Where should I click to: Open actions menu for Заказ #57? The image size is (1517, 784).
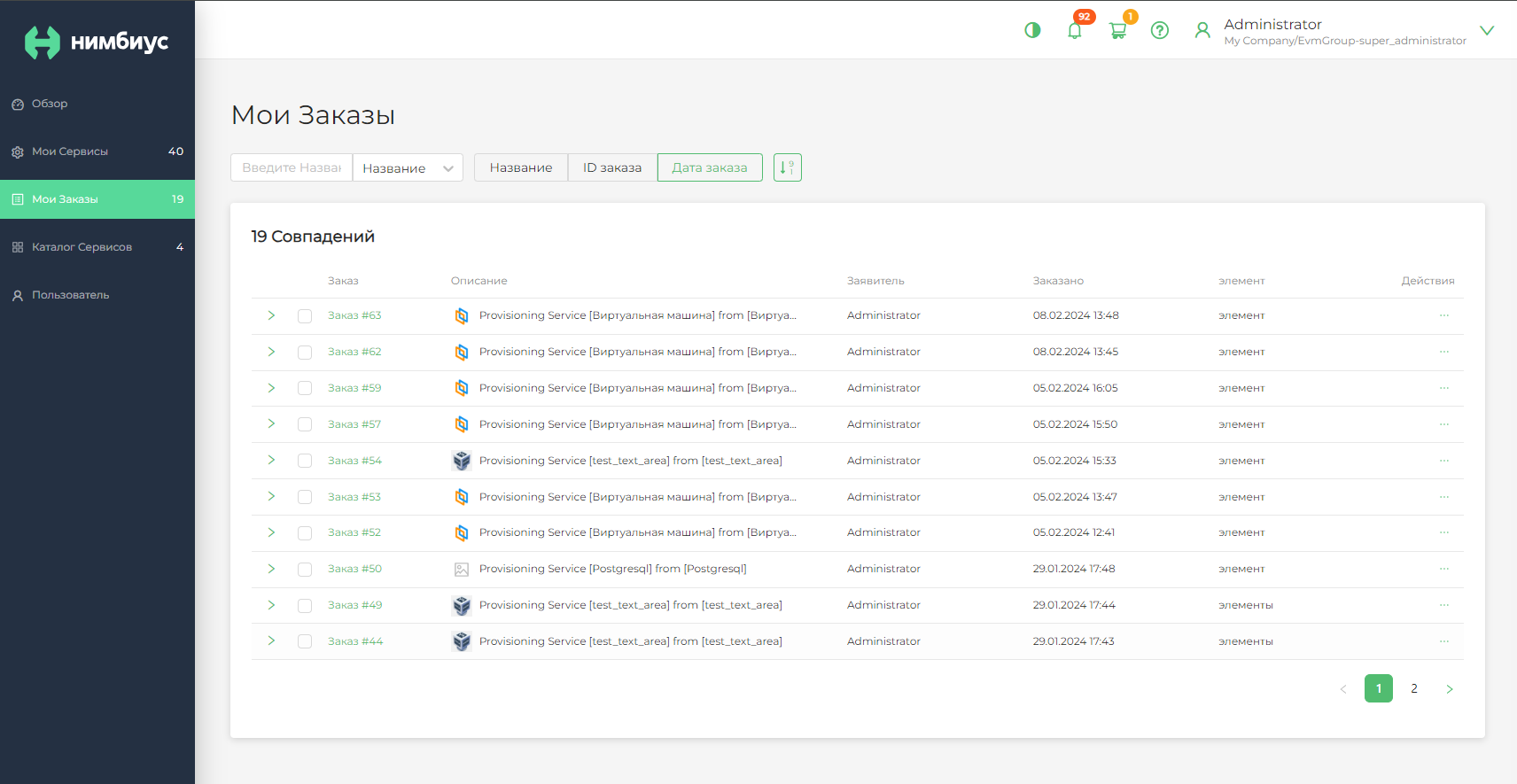point(1444,424)
